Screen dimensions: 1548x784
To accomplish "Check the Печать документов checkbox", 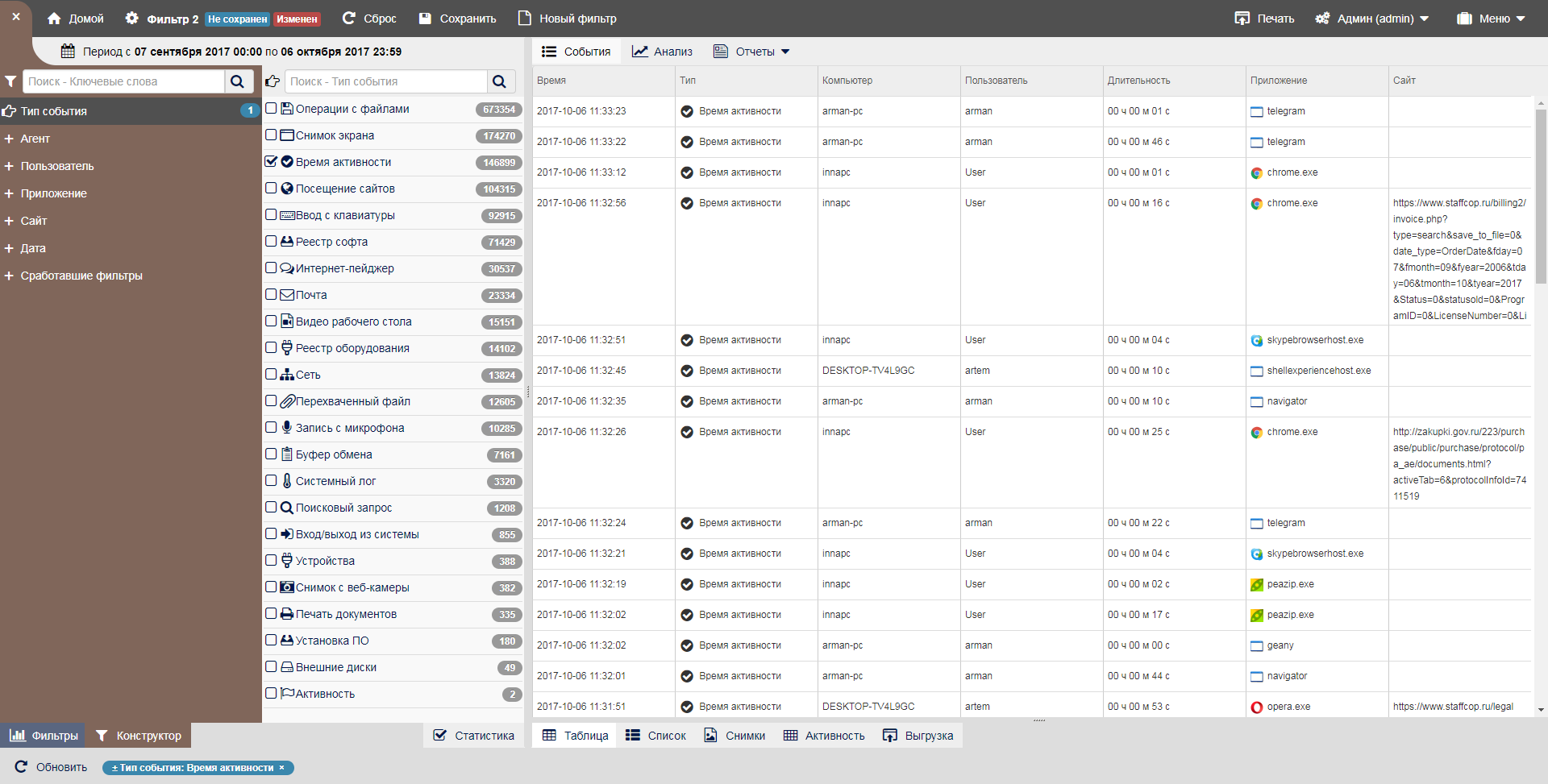I will click(x=272, y=613).
